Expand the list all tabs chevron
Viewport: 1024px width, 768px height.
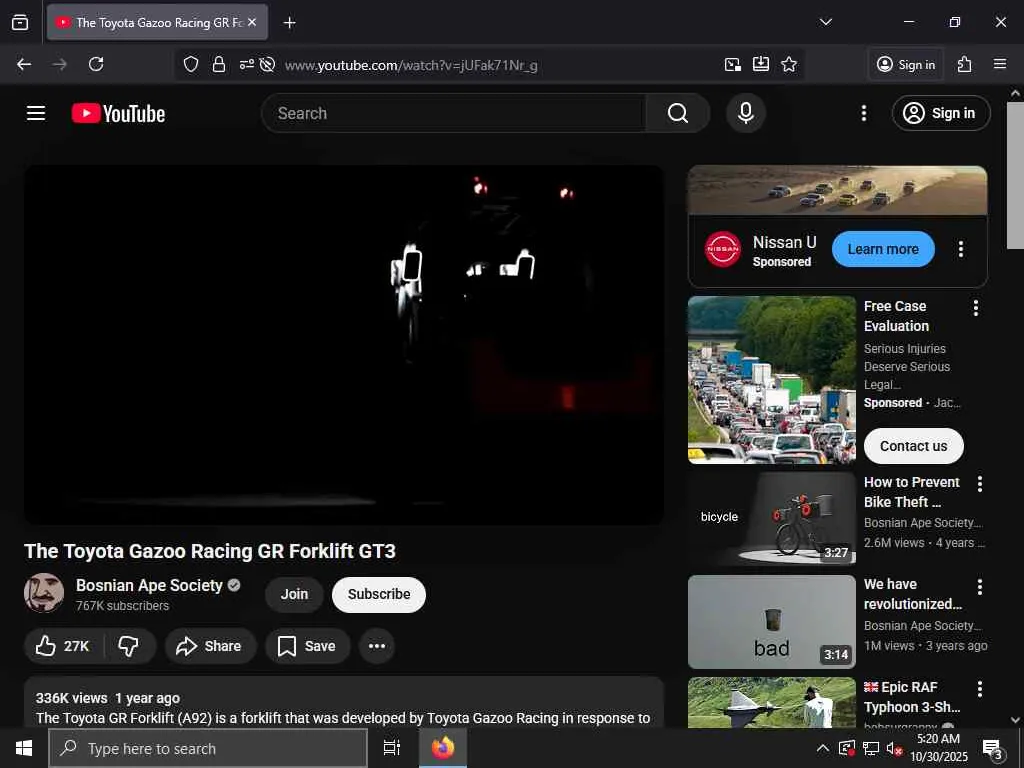coord(825,22)
